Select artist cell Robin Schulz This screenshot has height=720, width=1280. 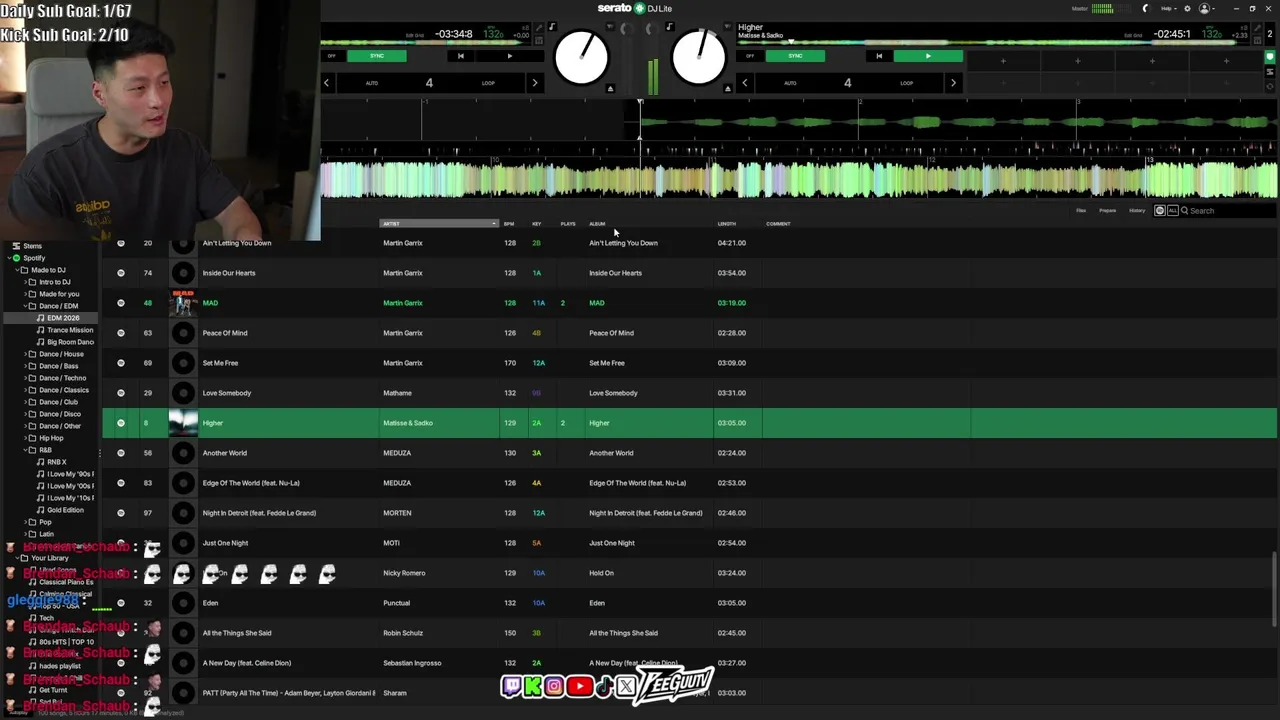point(403,633)
